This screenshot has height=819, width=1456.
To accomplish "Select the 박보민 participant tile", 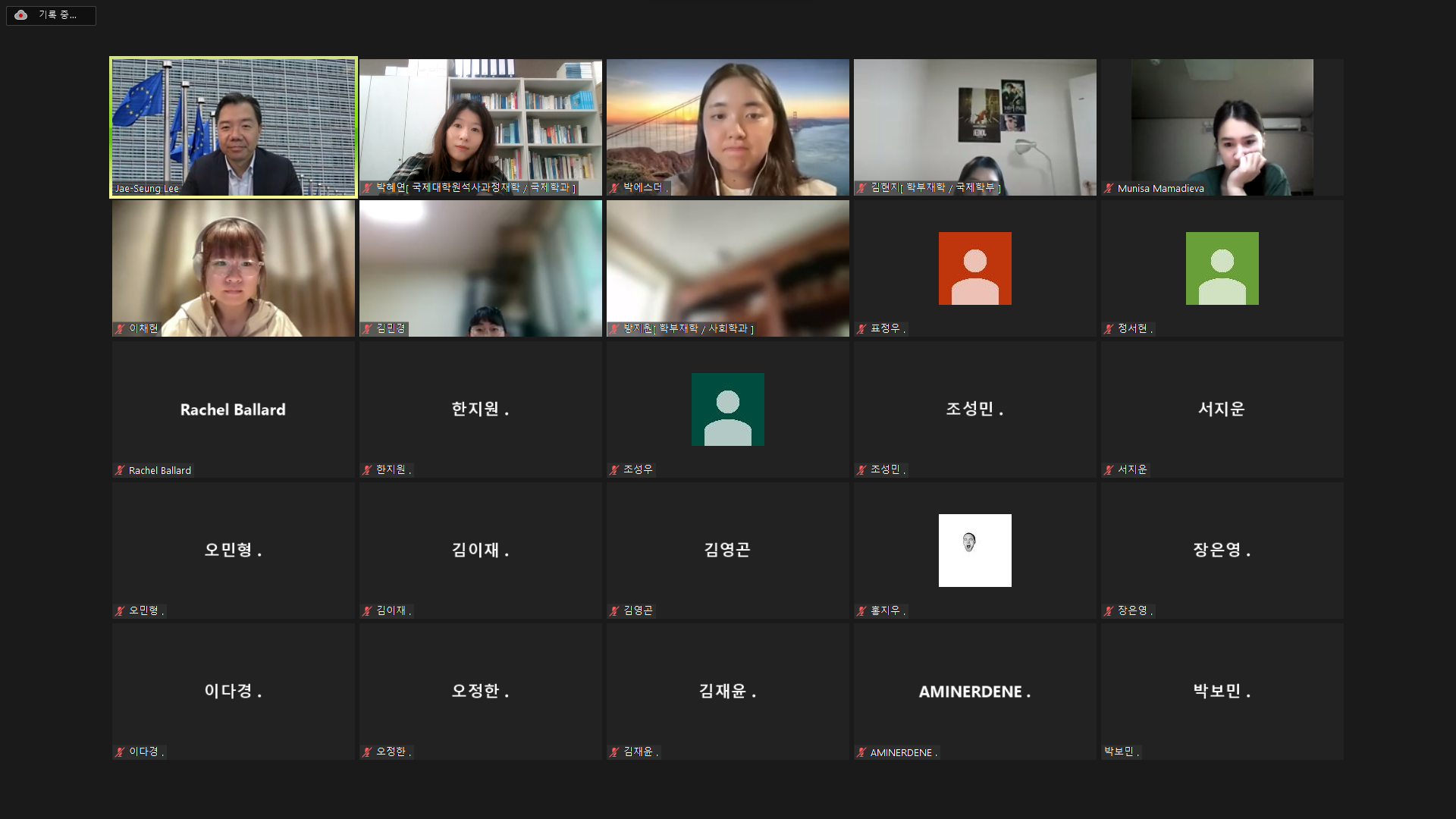I will [x=1222, y=692].
